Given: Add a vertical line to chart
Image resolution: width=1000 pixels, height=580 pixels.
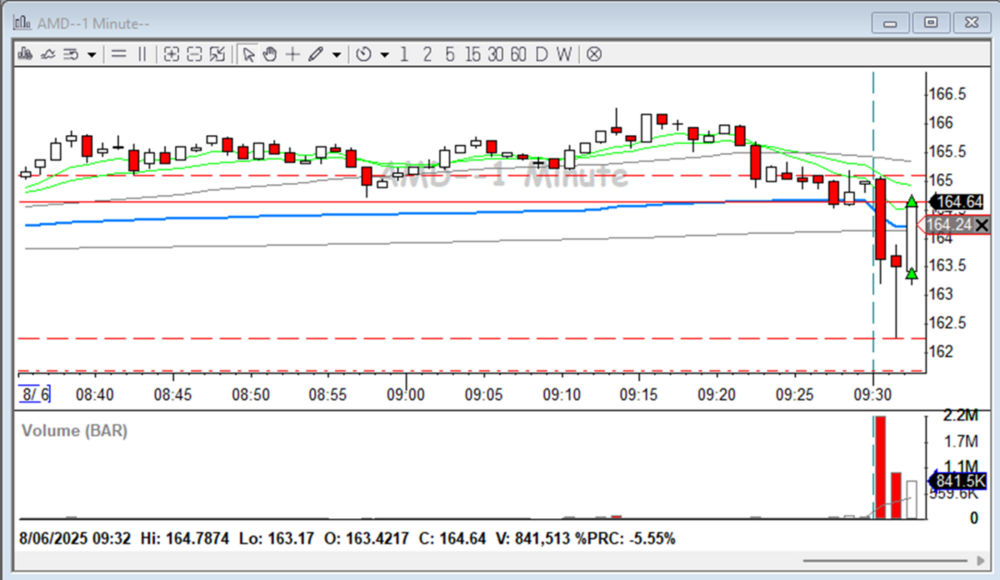Looking at the screenshot, I should (142, 54).
